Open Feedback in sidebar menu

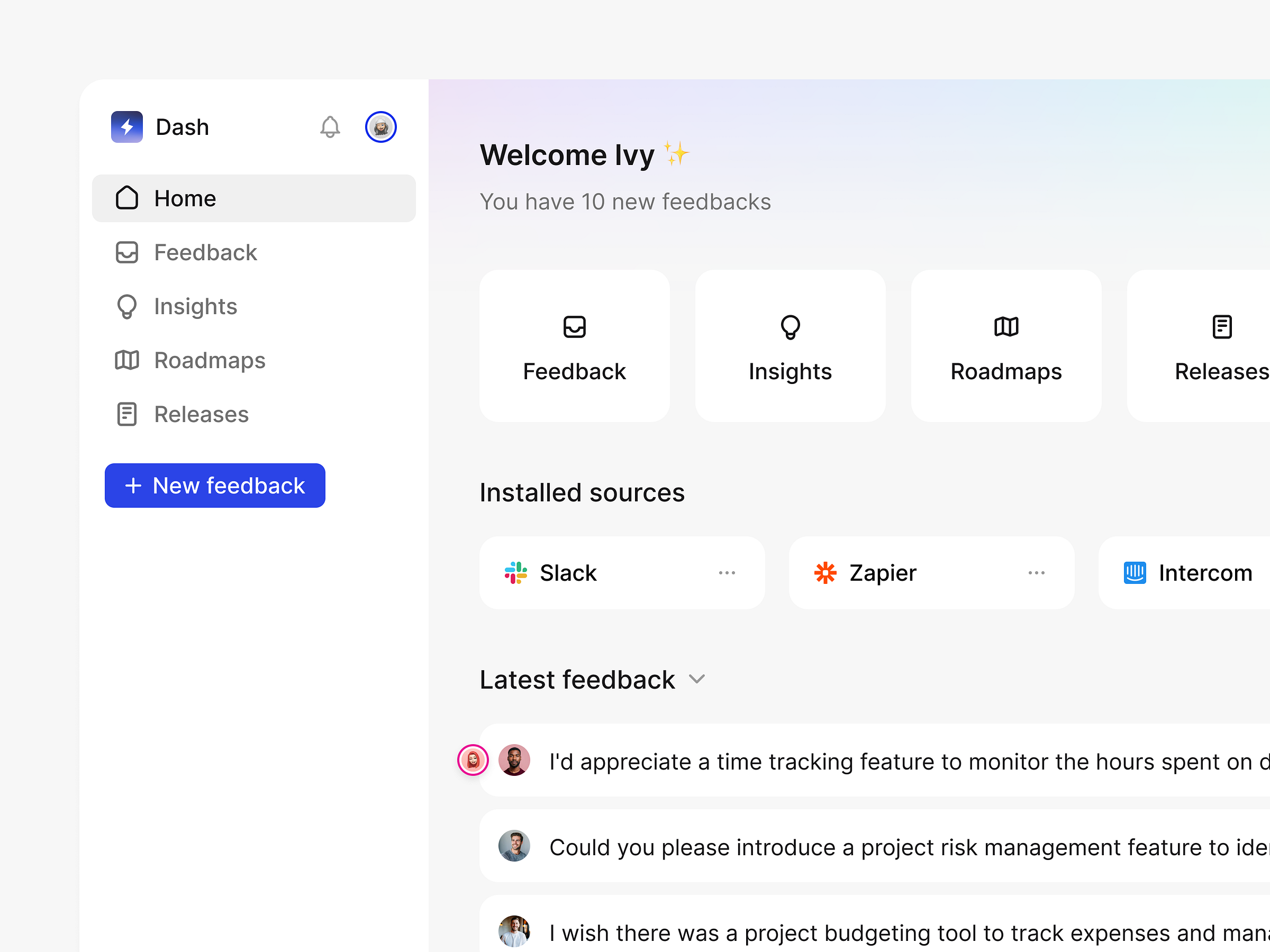click(x=254, y=252)
